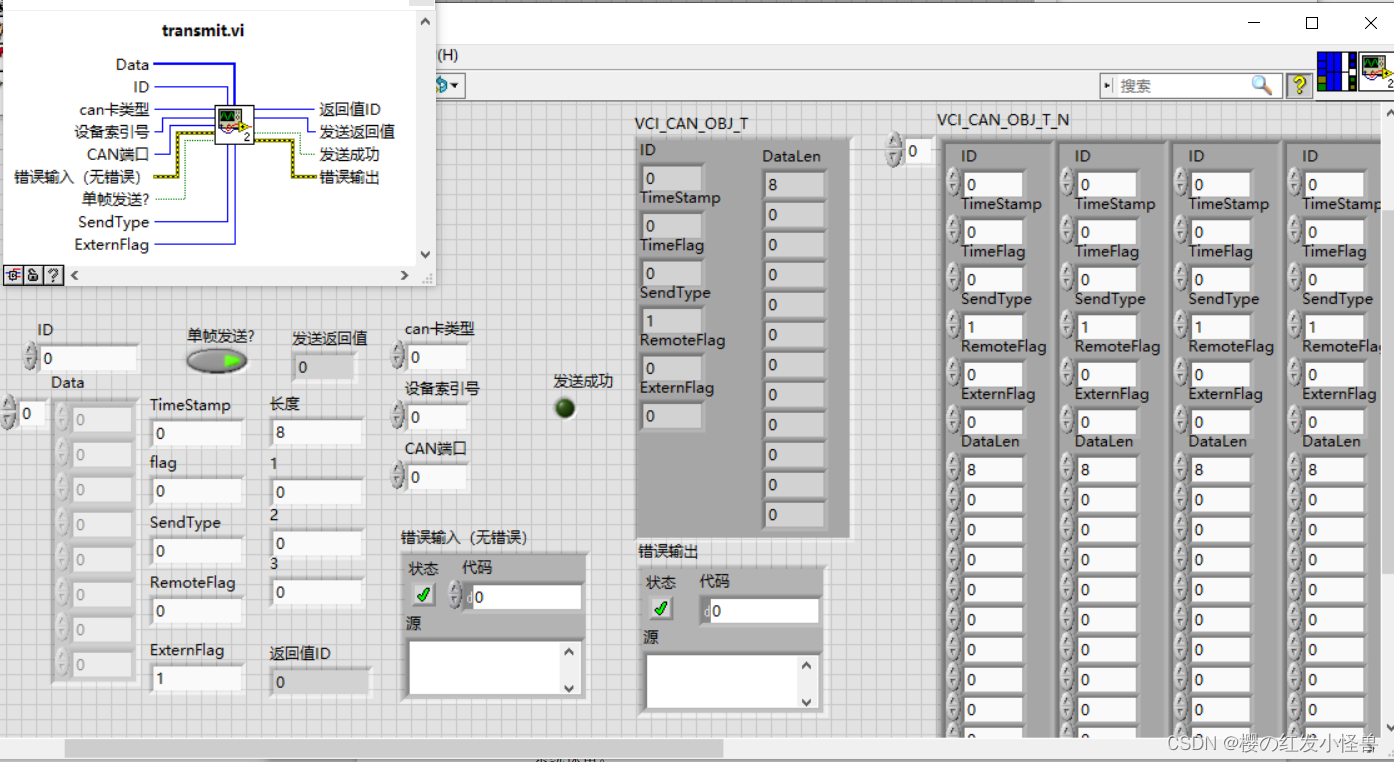Click the transmit.vi title in Context Help
Image resolution: width=1394 pixels, height=762 pixels.
(x=203, y=31)
